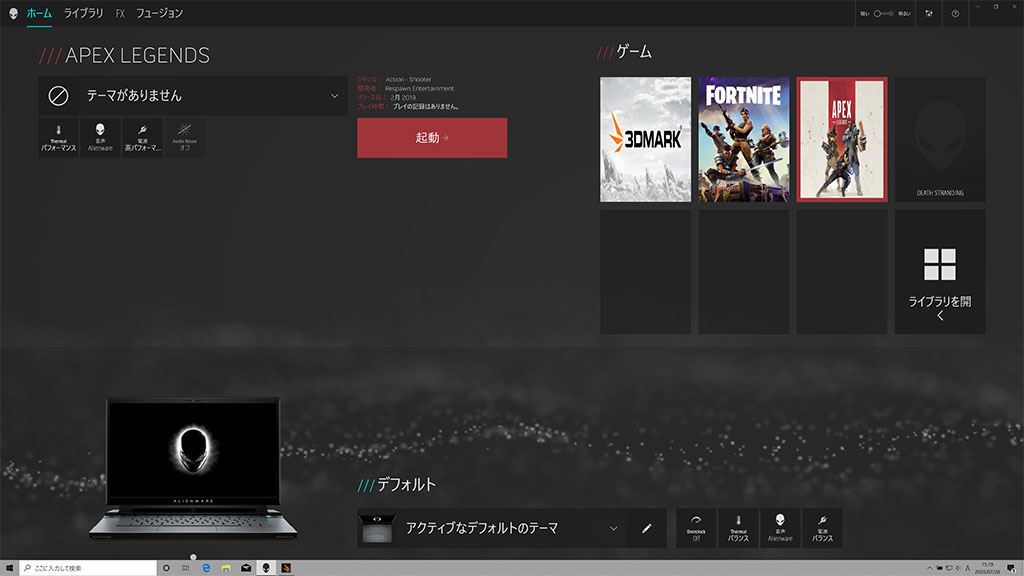
Task: Click Alienware Command Center taskbar icon
Action: pyautogui.click(x=266, y=568)
